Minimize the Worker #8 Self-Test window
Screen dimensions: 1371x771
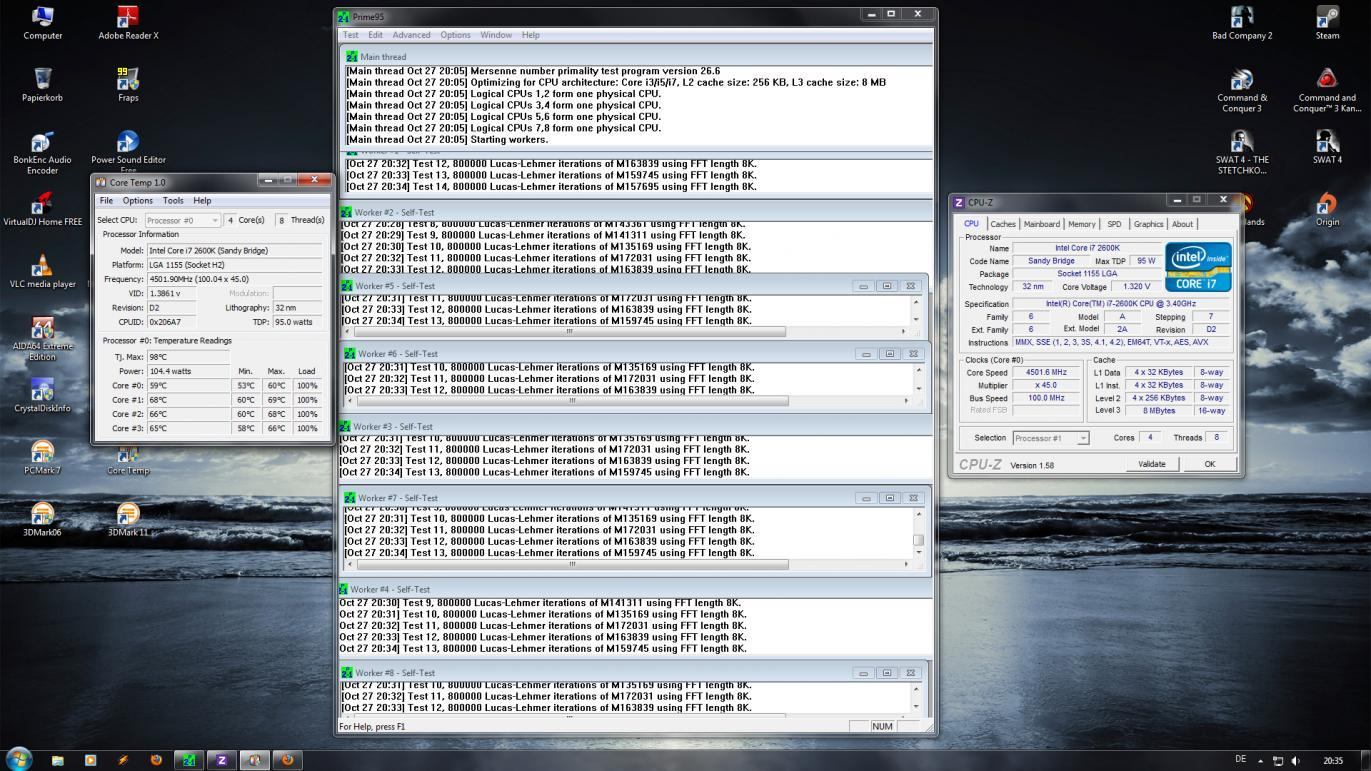[x=864, y=673]
